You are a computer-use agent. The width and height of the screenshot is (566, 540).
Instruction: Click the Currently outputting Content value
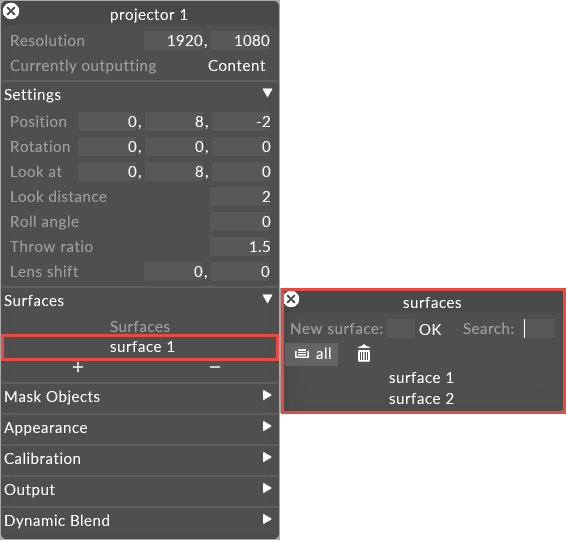236,66
